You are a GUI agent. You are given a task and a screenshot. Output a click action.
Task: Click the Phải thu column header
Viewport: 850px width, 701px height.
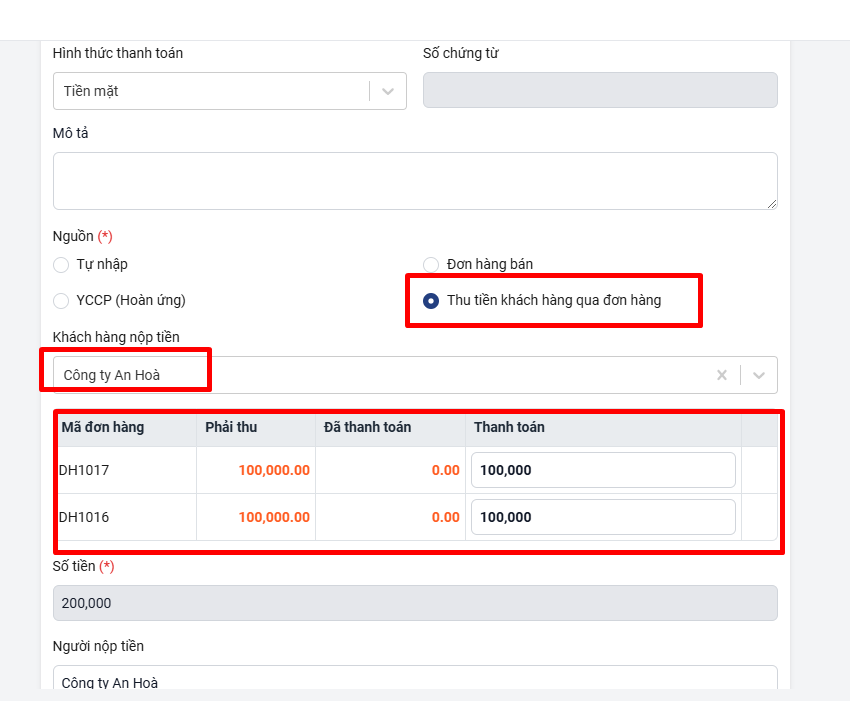(231, 427)
